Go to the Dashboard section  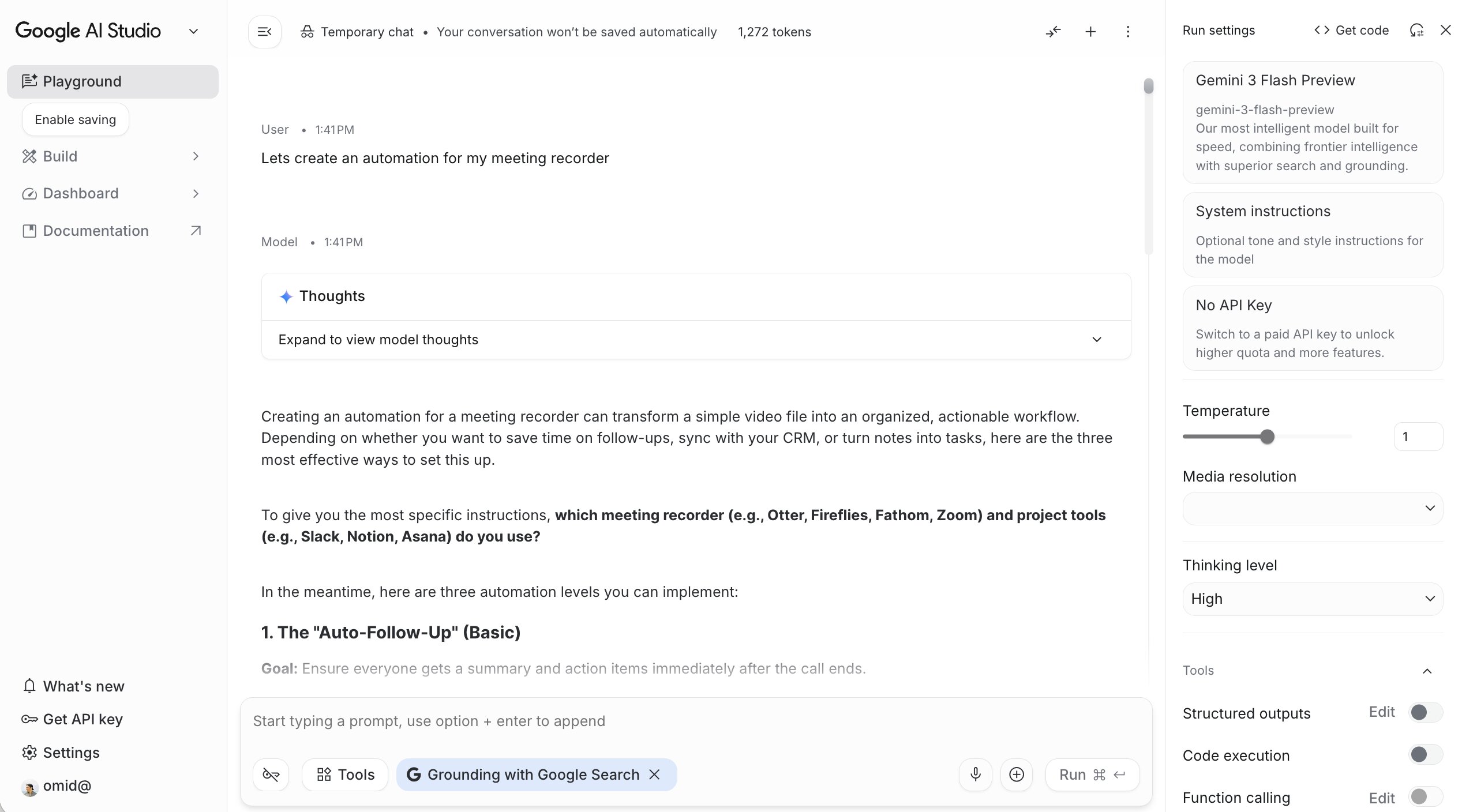pyautogui.click(x=81, y=193)
